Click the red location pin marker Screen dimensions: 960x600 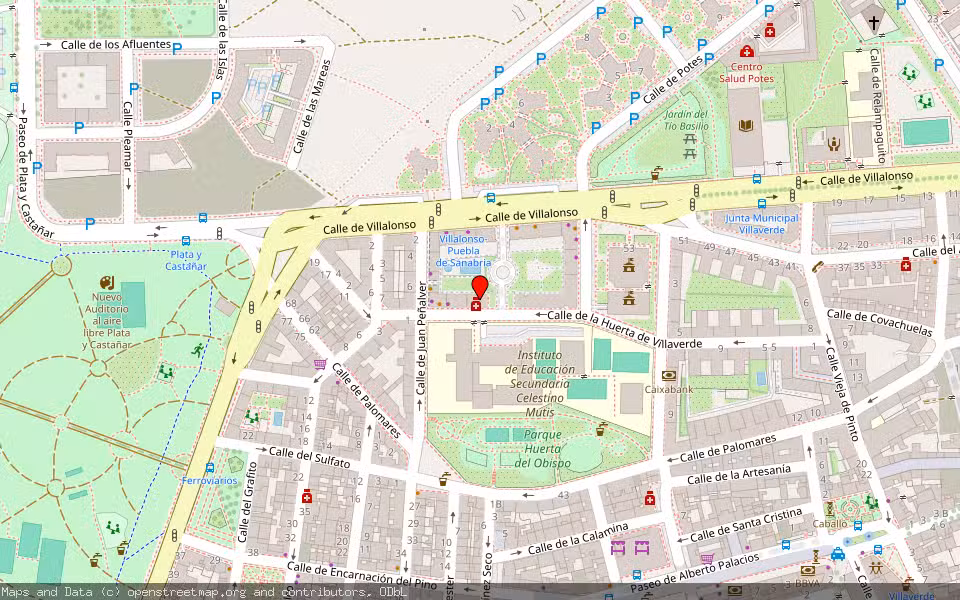[479, 288]
